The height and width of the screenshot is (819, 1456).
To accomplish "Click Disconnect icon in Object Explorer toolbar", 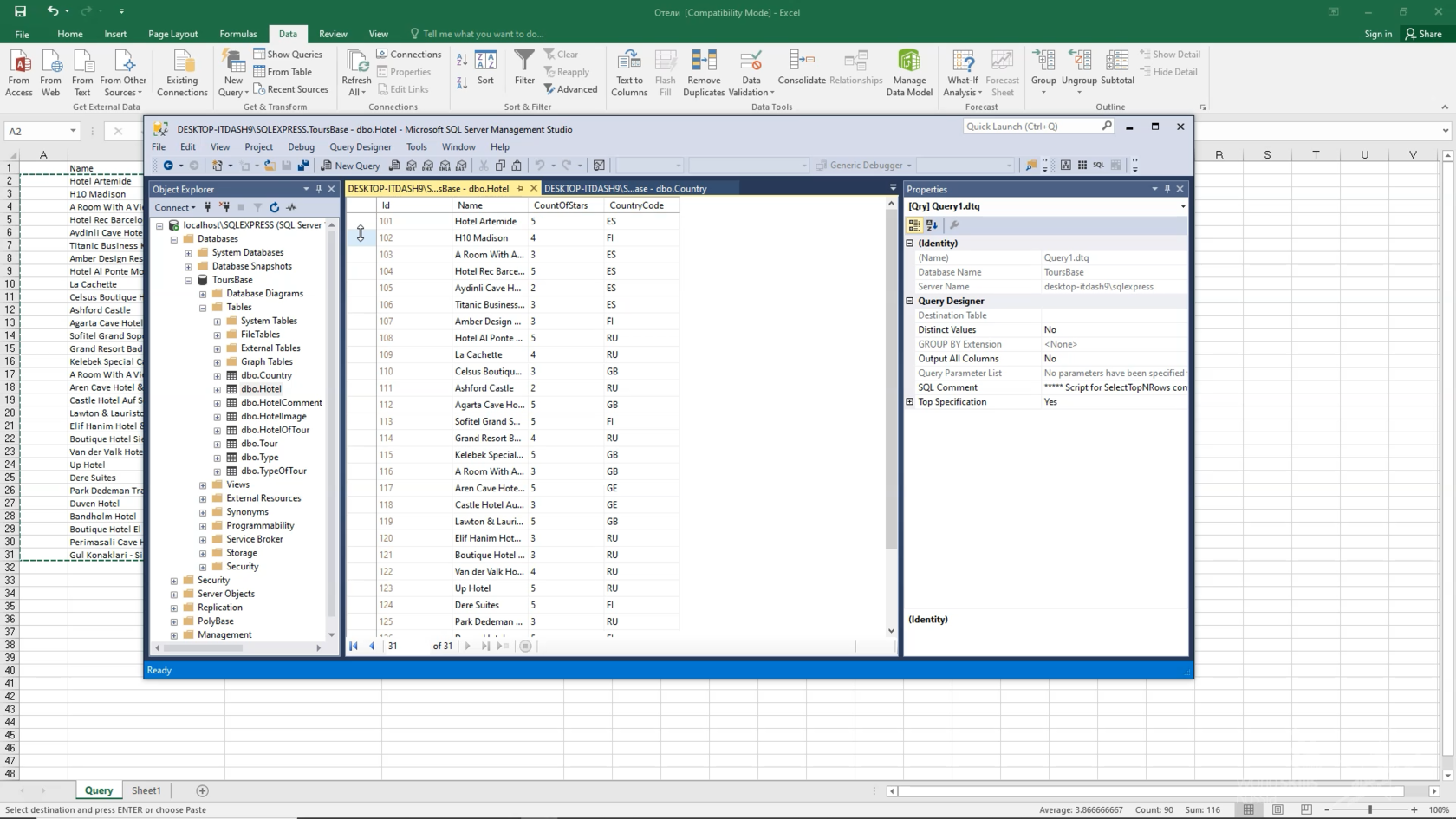I will (x=224, y=207).
